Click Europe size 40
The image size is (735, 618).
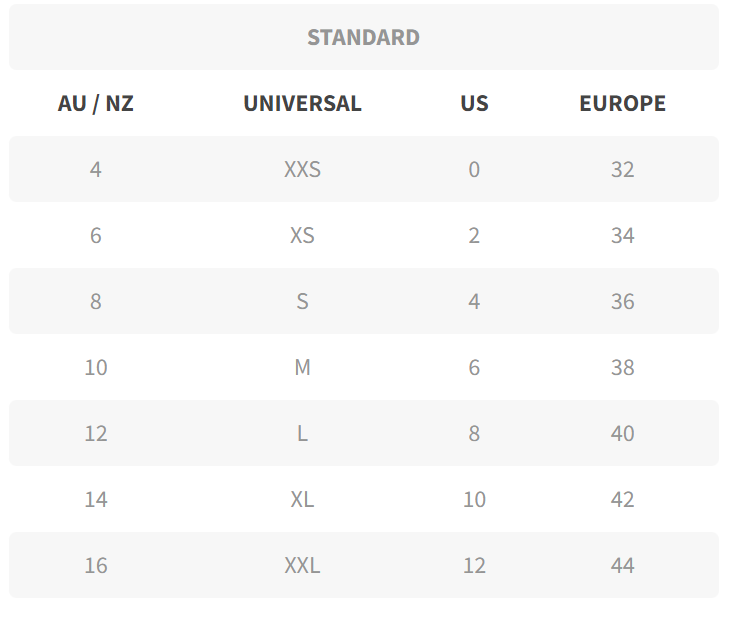[x=622, y=433]
